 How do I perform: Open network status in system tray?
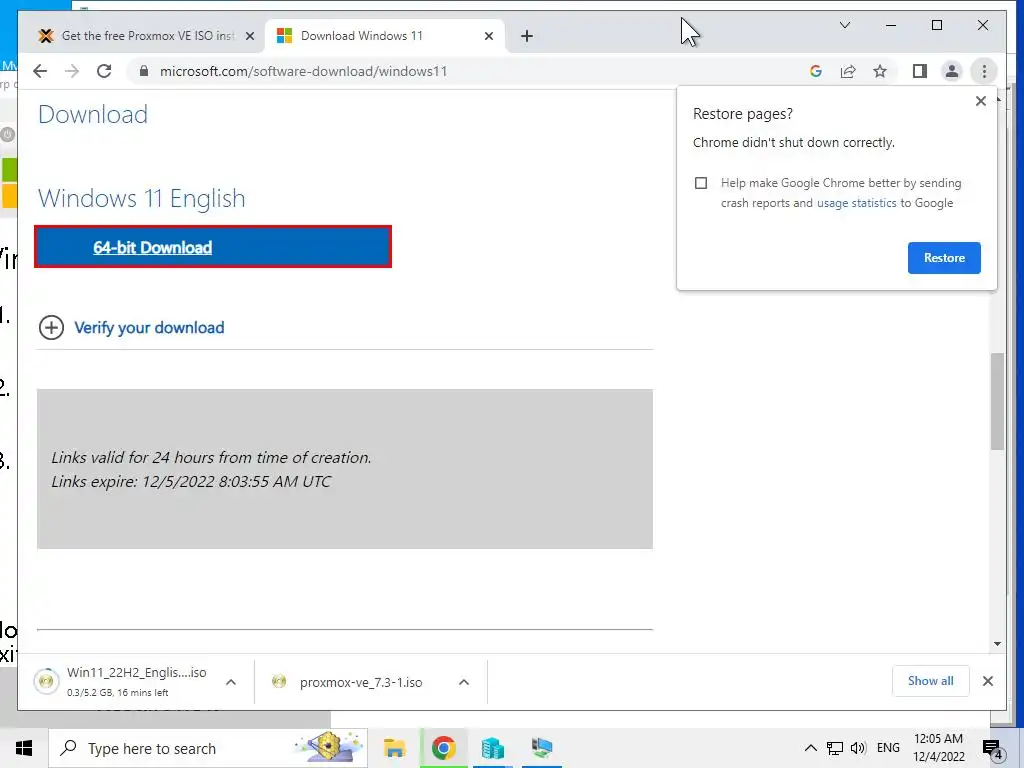[x=835, y=748]
